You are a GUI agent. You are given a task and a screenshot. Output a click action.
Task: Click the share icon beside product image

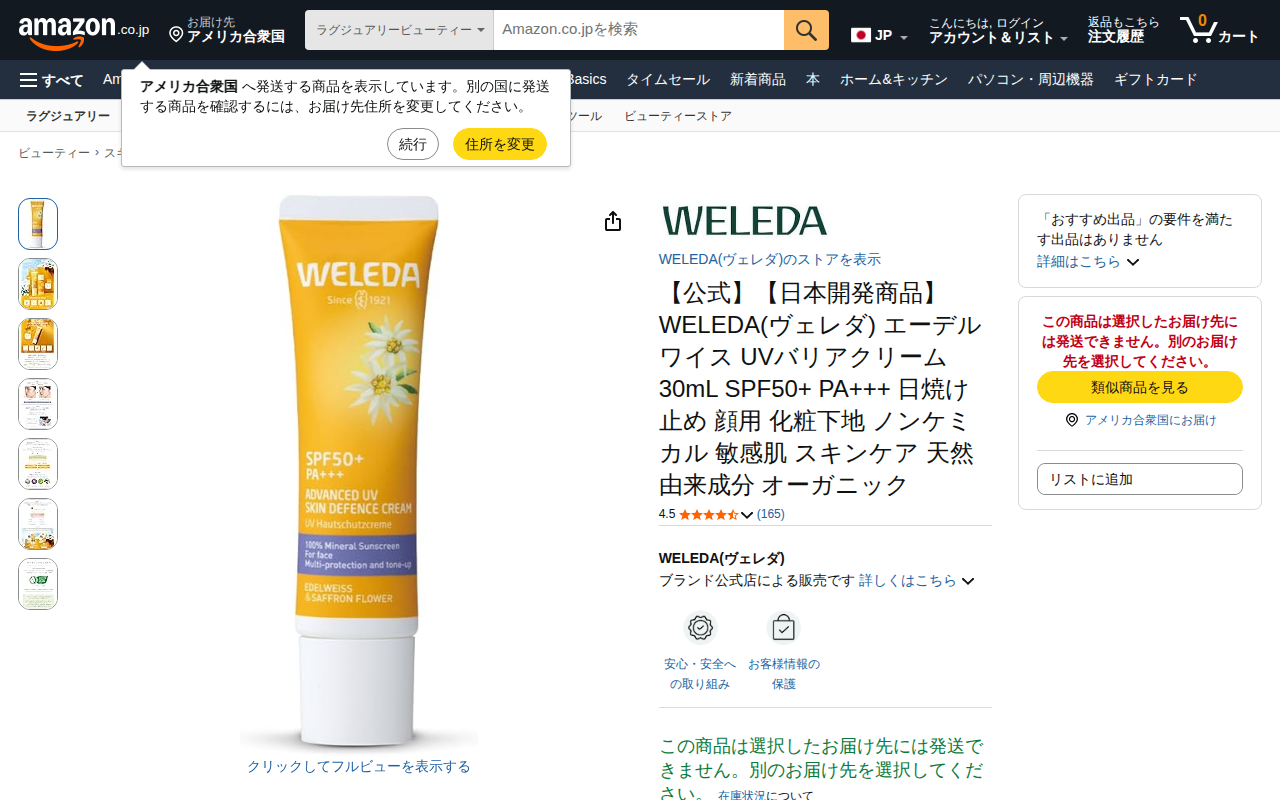tap(613, 222)
